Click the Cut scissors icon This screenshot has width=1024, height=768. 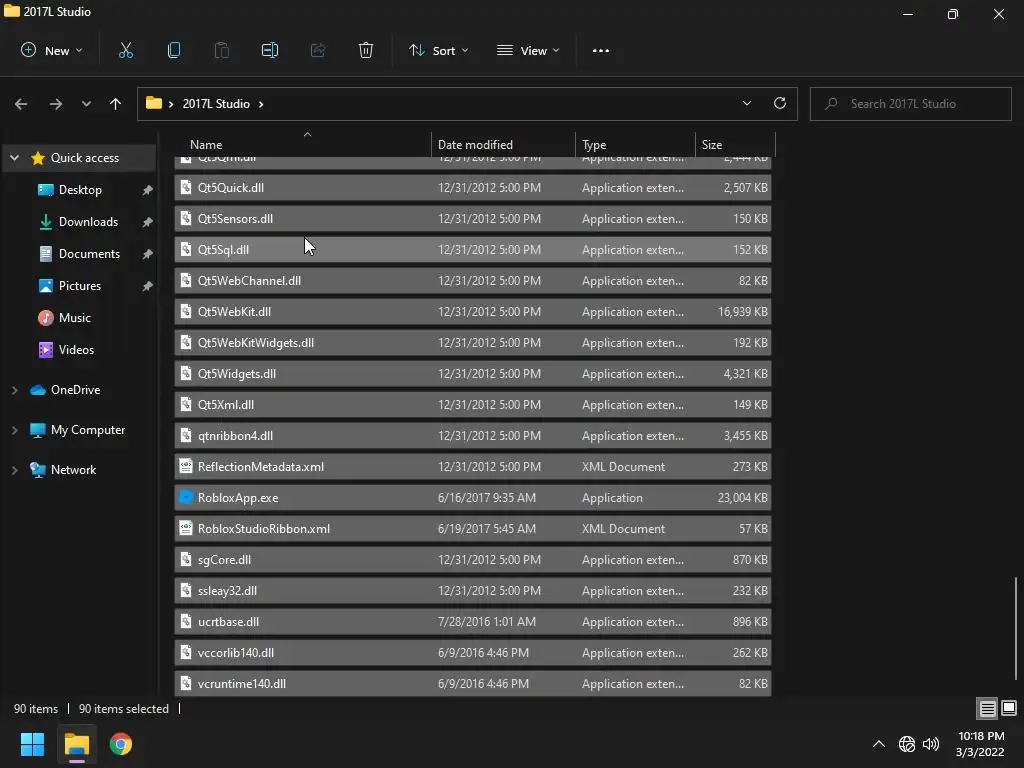[x=125, y=50]
